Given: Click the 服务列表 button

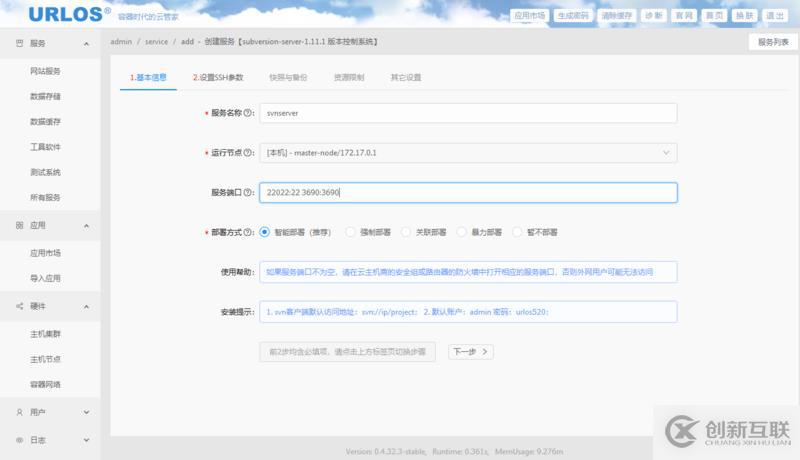Looking at the screenshot, I should [773, 42].
